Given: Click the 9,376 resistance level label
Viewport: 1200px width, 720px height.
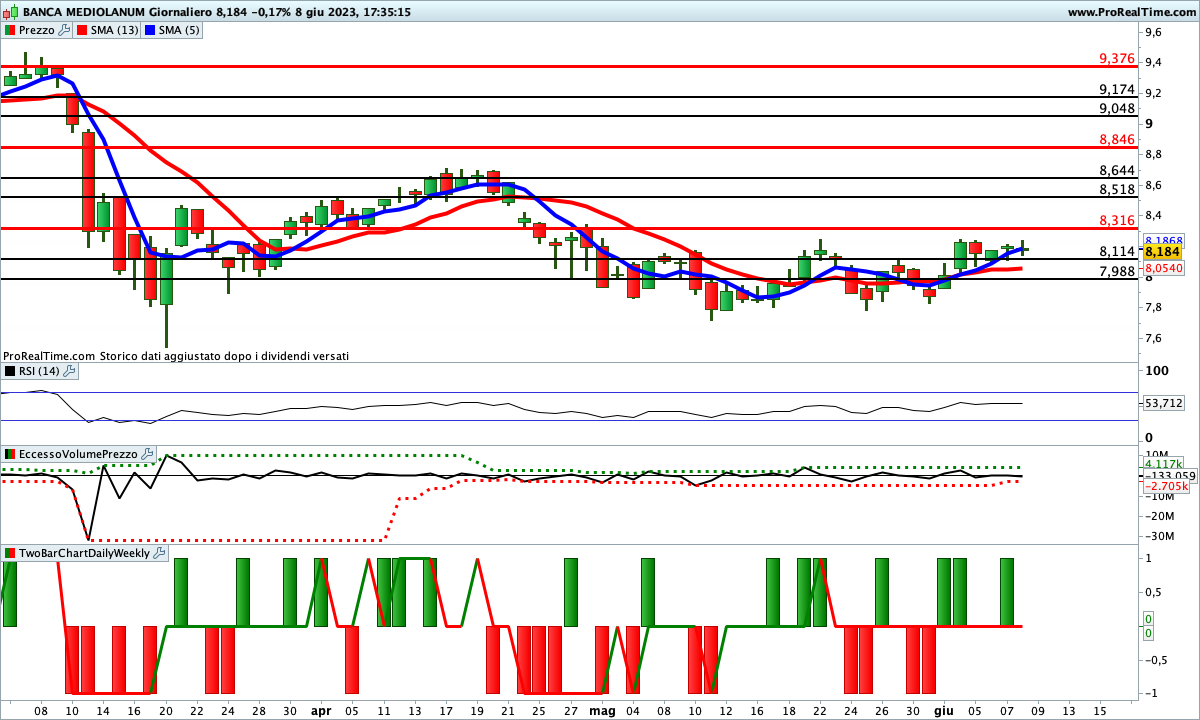Looking at the screenshot, I should [x=1117, y=59].
